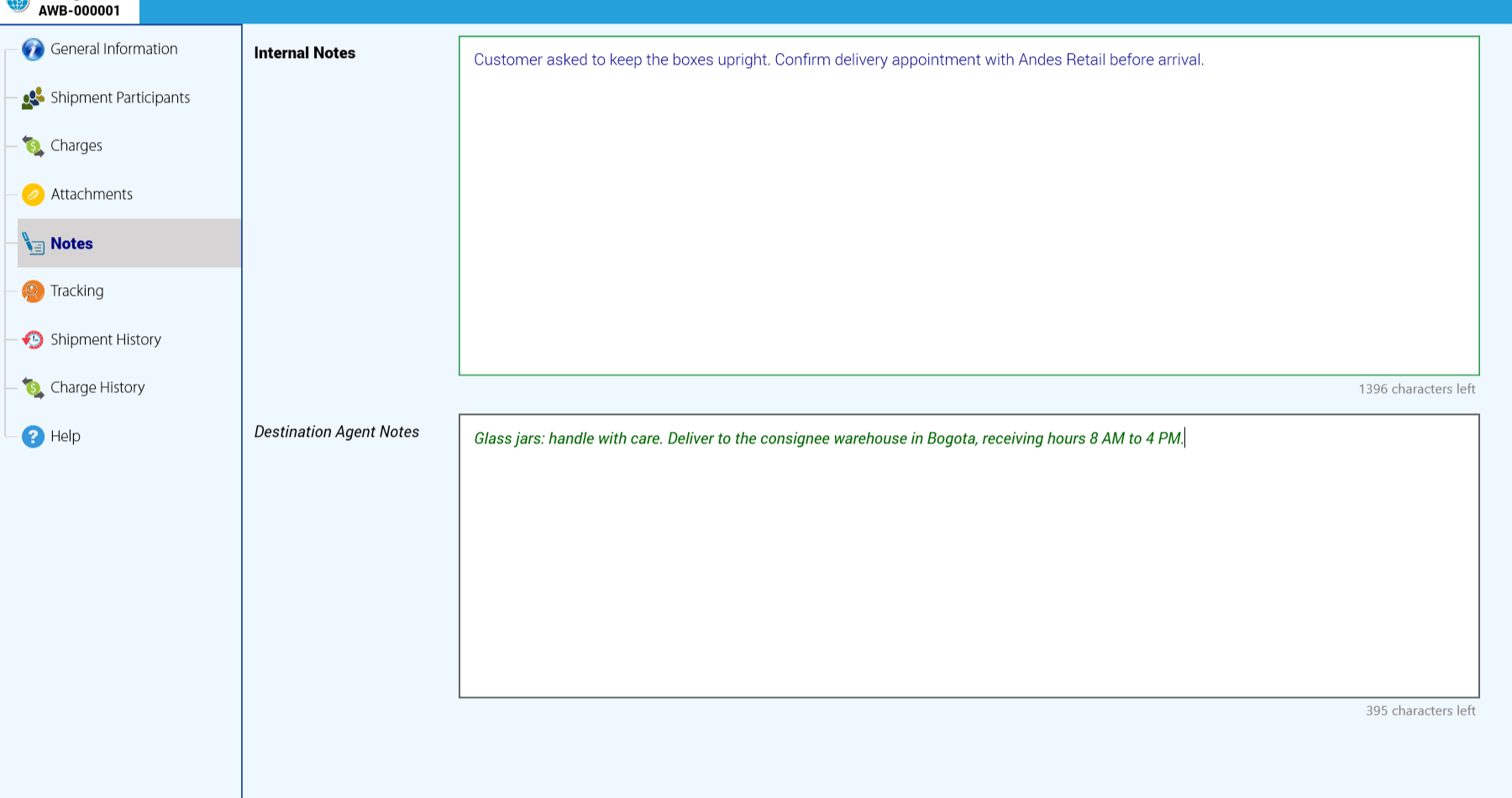Focus the Destination Agent Notes text area
Viewport: 1512px width, 798px height.
969,556
